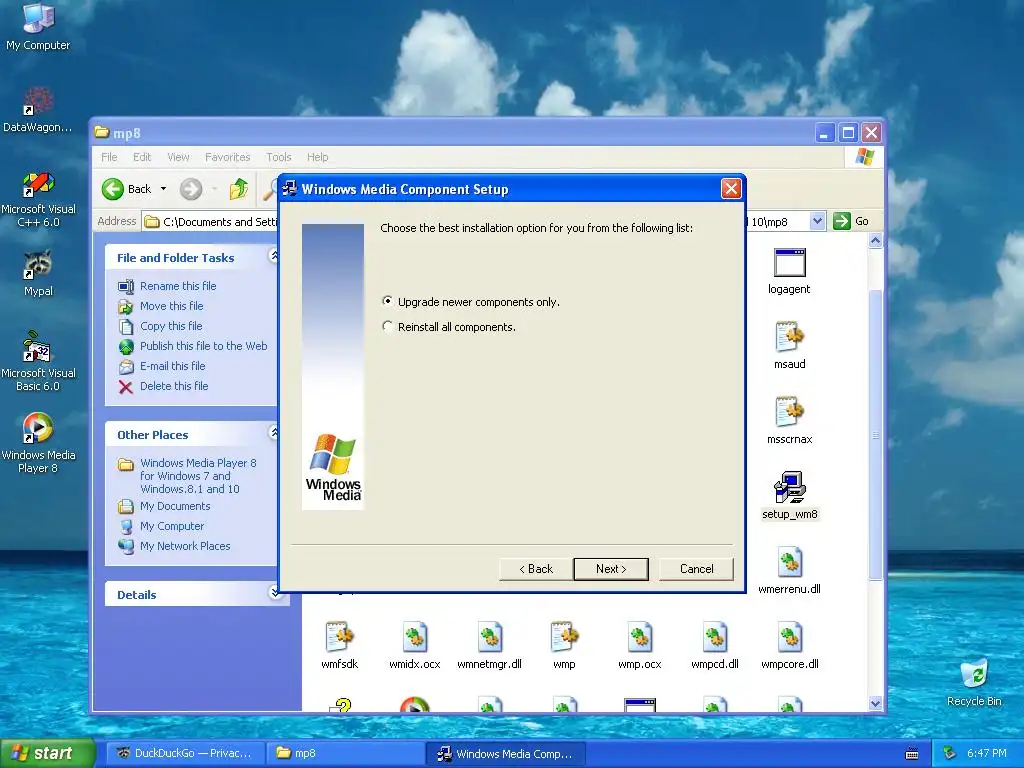Launch Mypal browser desktop icon
Viewport: 1024px width, 768px height.
[38, 264]
